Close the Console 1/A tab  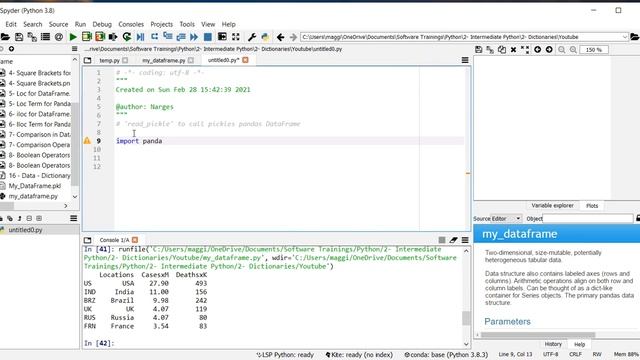coord(135,240)
